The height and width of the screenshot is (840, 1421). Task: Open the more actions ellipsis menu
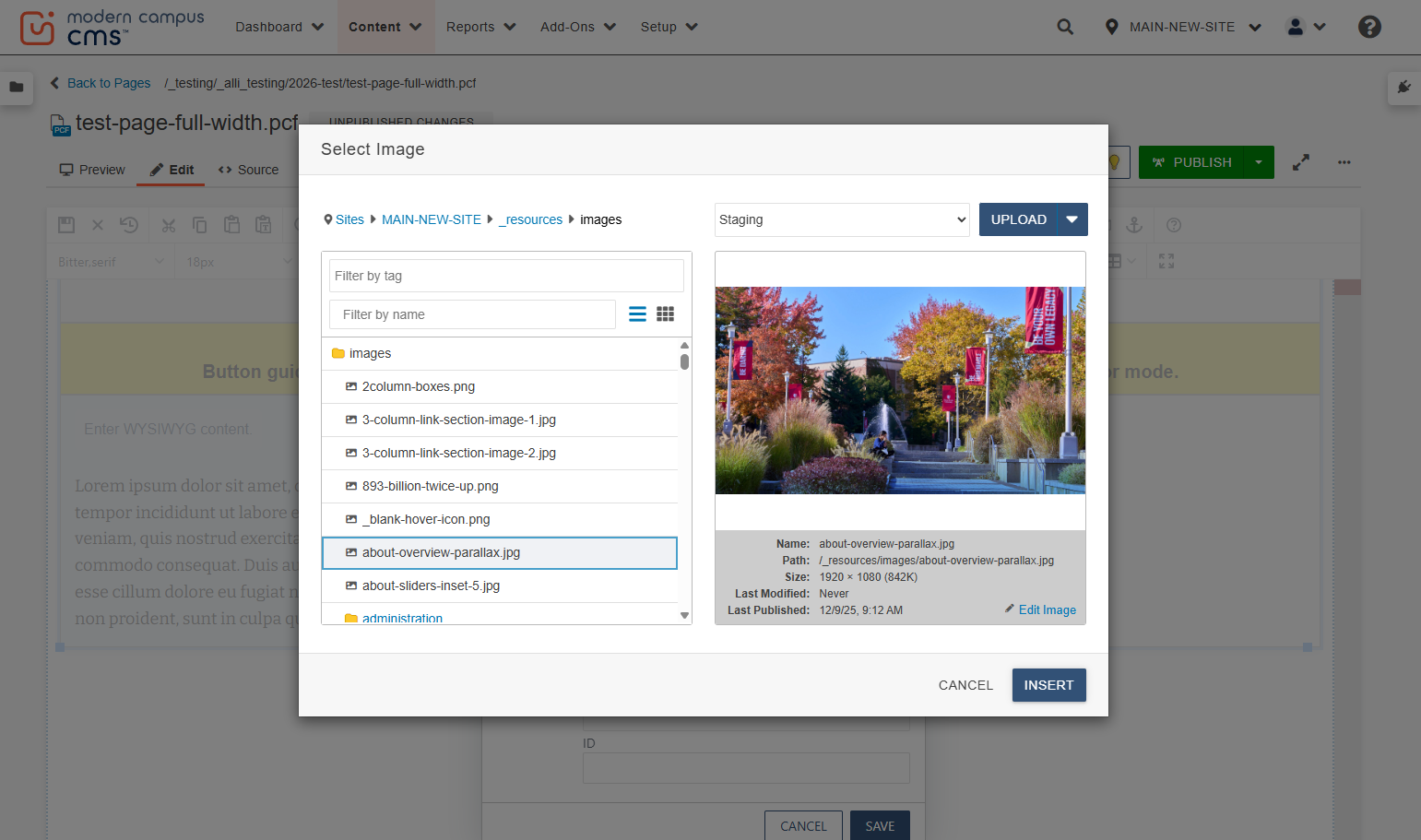(1344, 162)
